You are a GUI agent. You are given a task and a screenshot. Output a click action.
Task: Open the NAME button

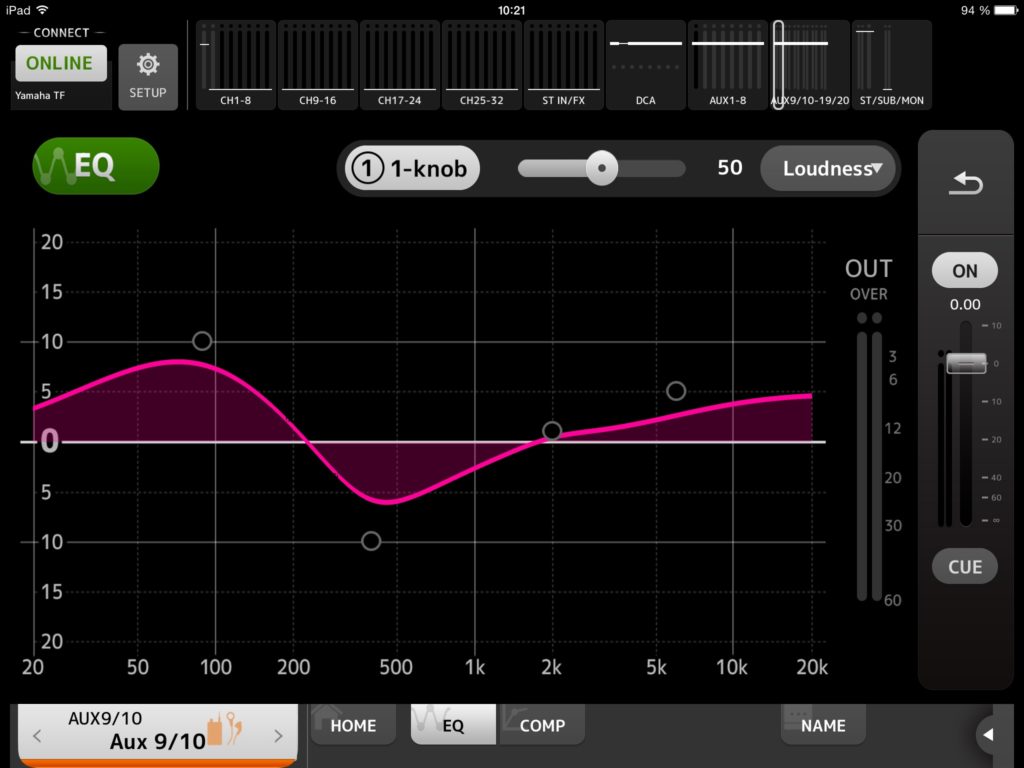point(823,726)
